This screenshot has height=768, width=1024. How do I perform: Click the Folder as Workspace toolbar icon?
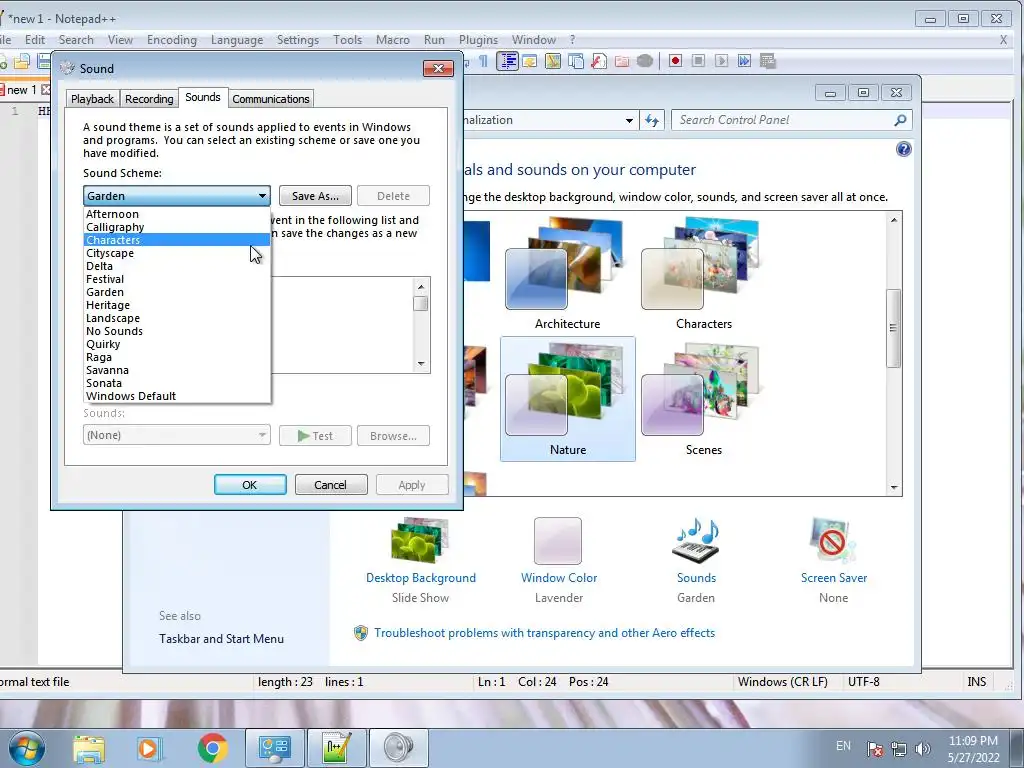[622, 61]
